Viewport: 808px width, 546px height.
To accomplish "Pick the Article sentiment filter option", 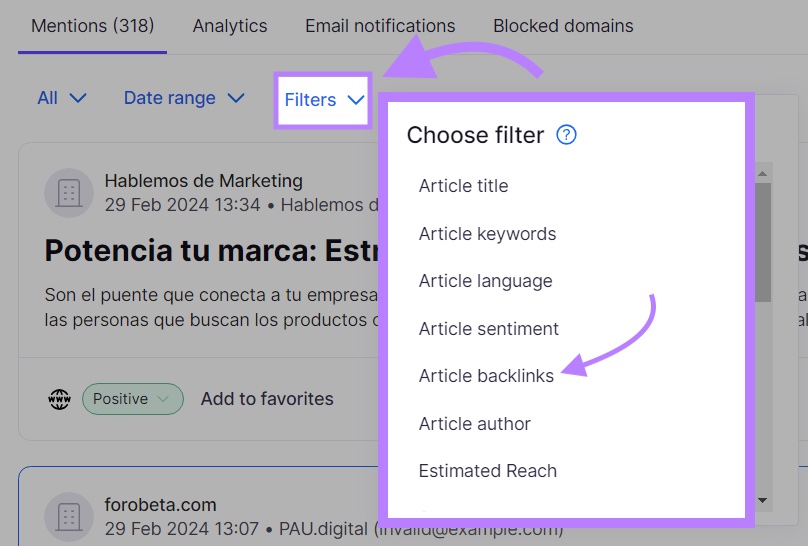I will point(488,329).
